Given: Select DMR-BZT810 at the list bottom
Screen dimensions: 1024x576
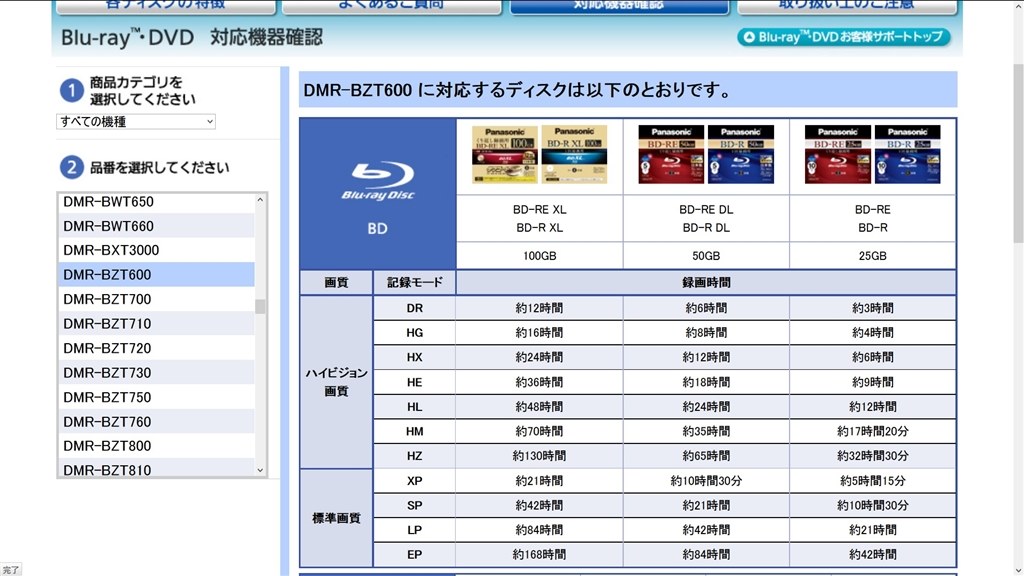Looking at the screenshot, I should pyautogui.click(x=156, y=469).
